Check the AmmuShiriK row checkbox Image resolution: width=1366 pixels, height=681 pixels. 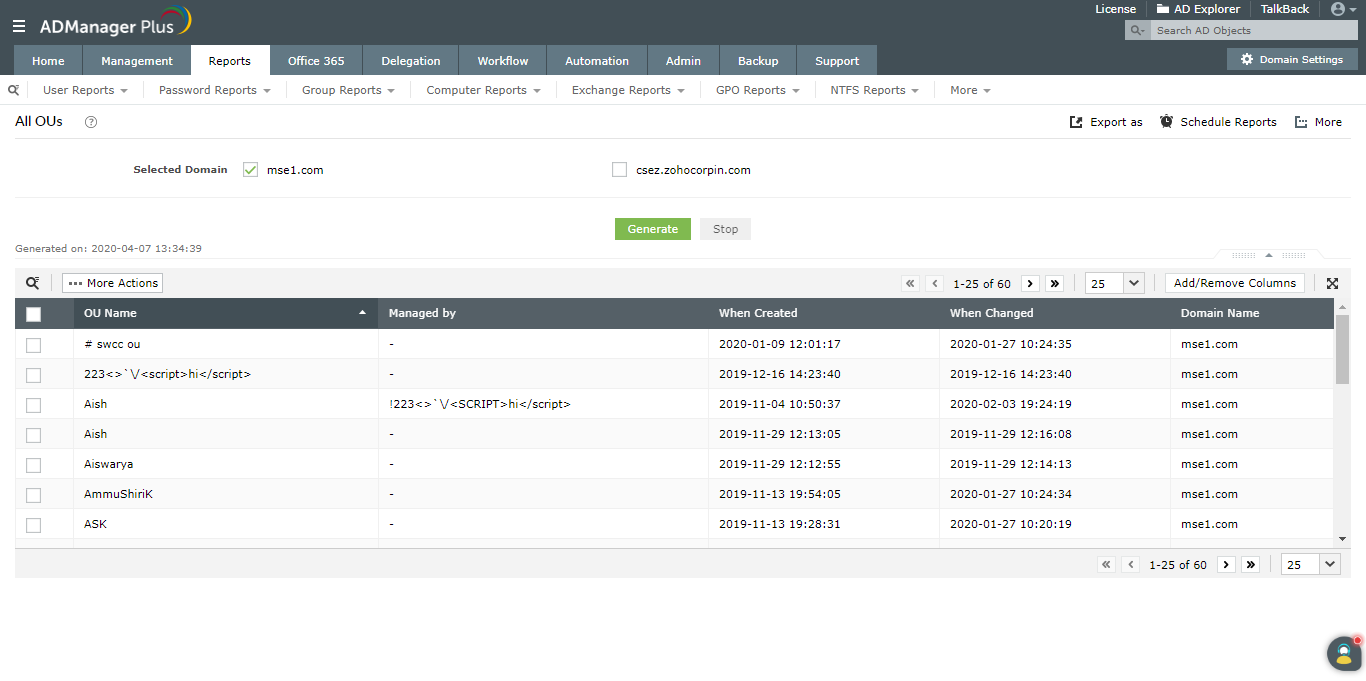33,495
